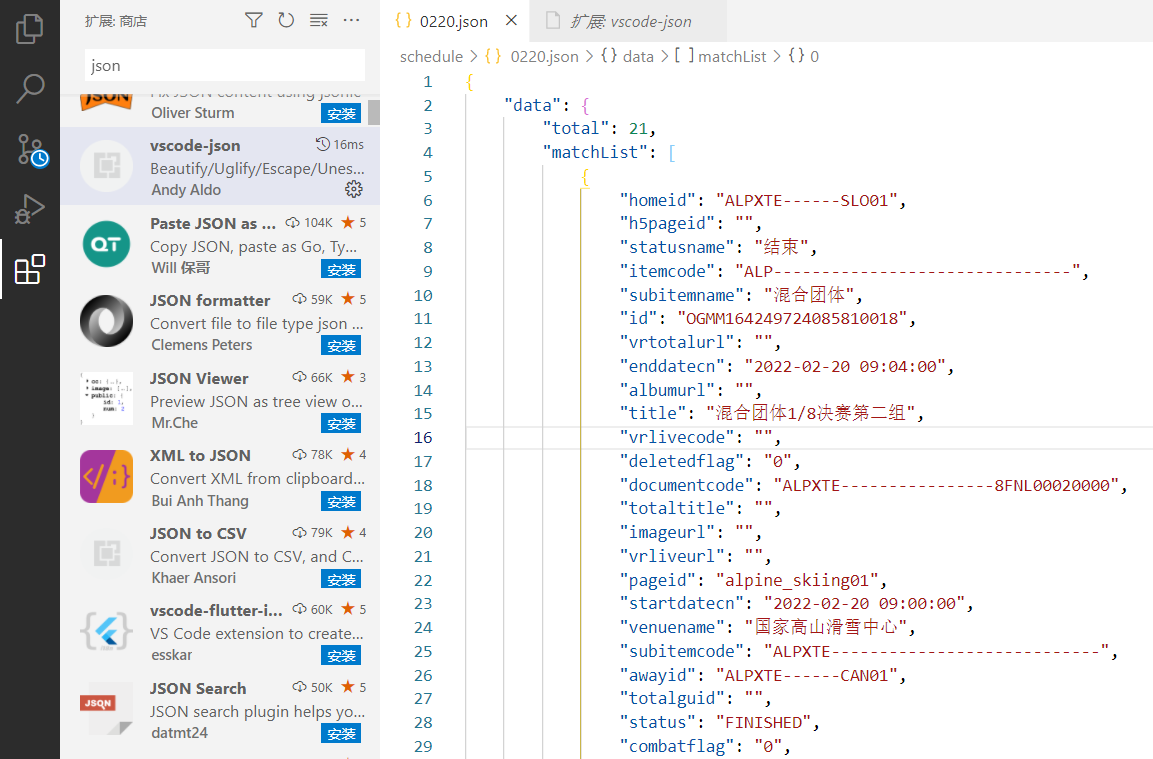Click line number 5 in gutter
Image resolution: width=1153 pixels, height=759 pixels.
click(x=428, y=177)
